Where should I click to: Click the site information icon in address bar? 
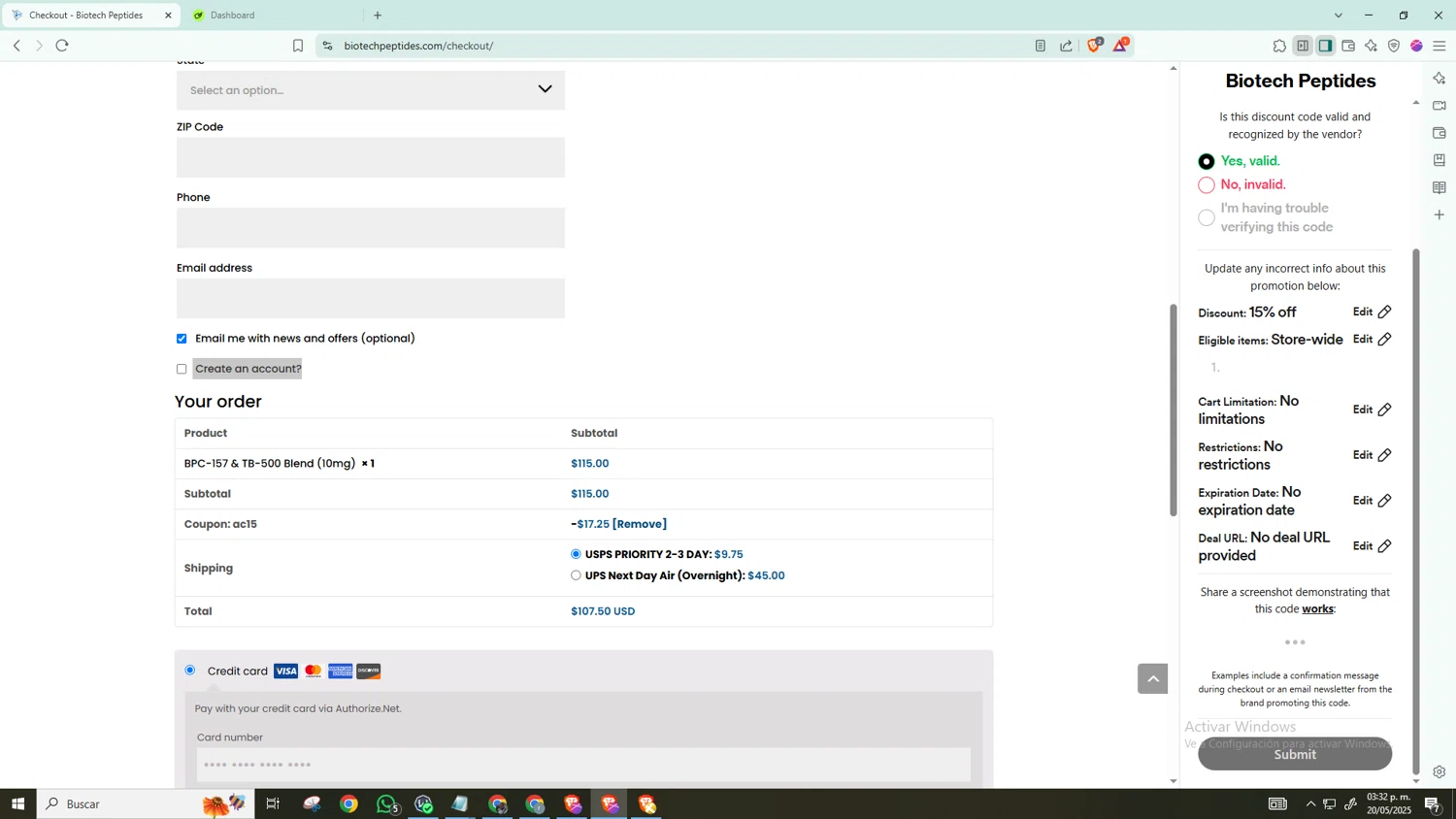327,46
